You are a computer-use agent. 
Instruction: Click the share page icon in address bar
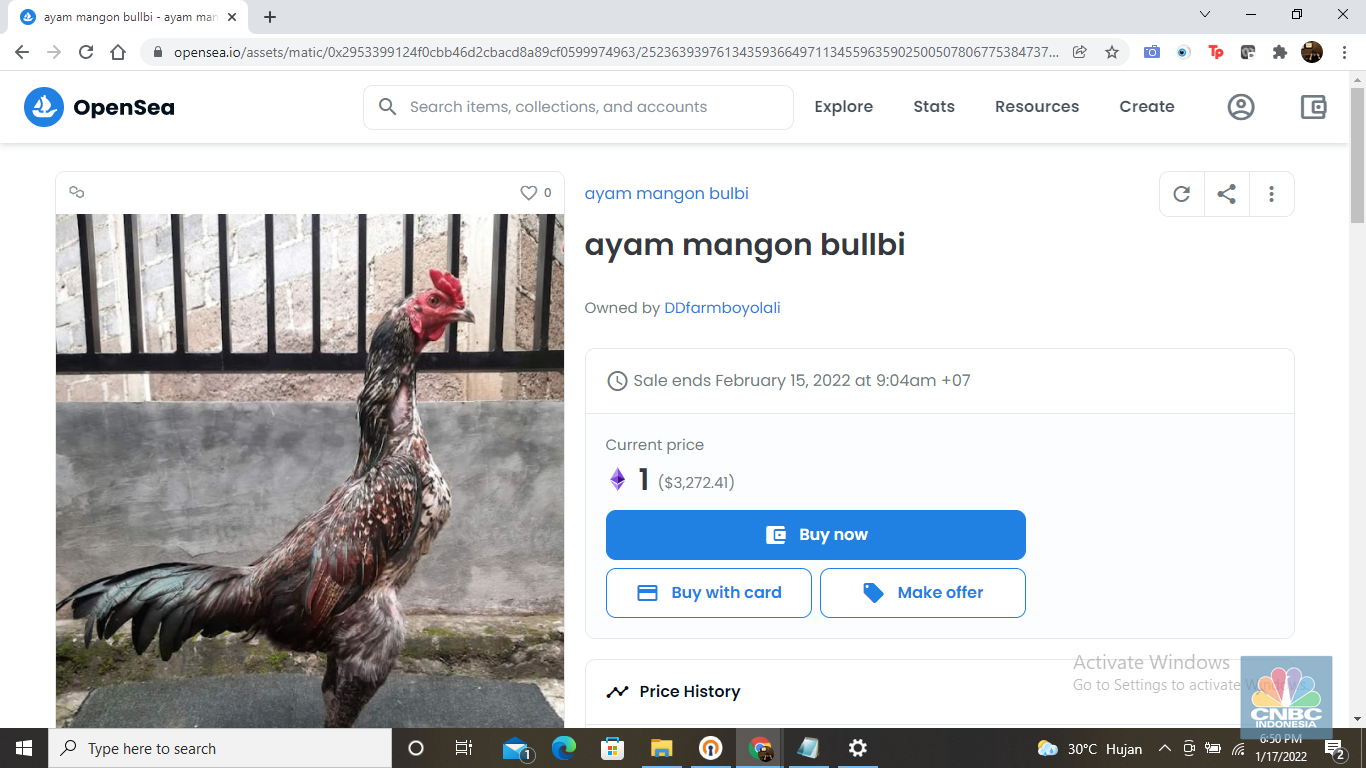[1080, 52]
